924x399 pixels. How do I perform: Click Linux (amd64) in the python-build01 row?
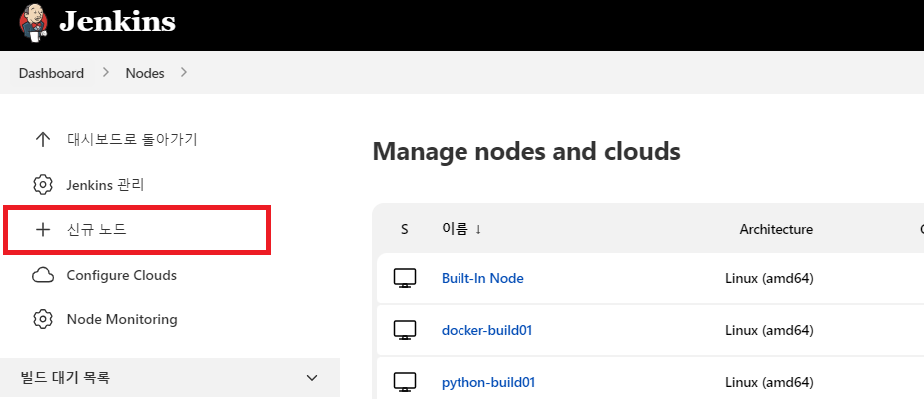coord(769,382)
